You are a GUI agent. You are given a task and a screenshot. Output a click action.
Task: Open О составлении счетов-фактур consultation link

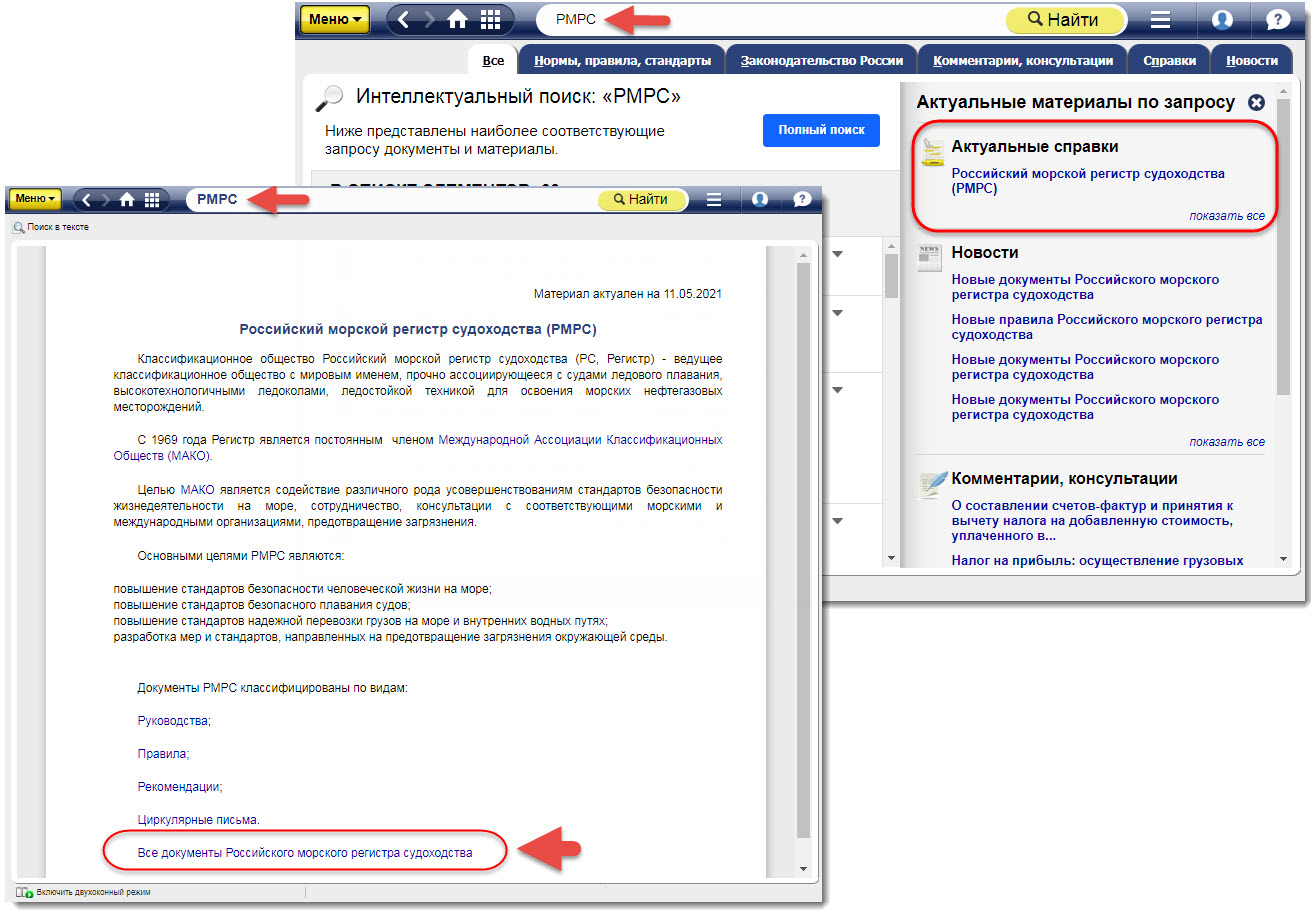pos(1093,521)
